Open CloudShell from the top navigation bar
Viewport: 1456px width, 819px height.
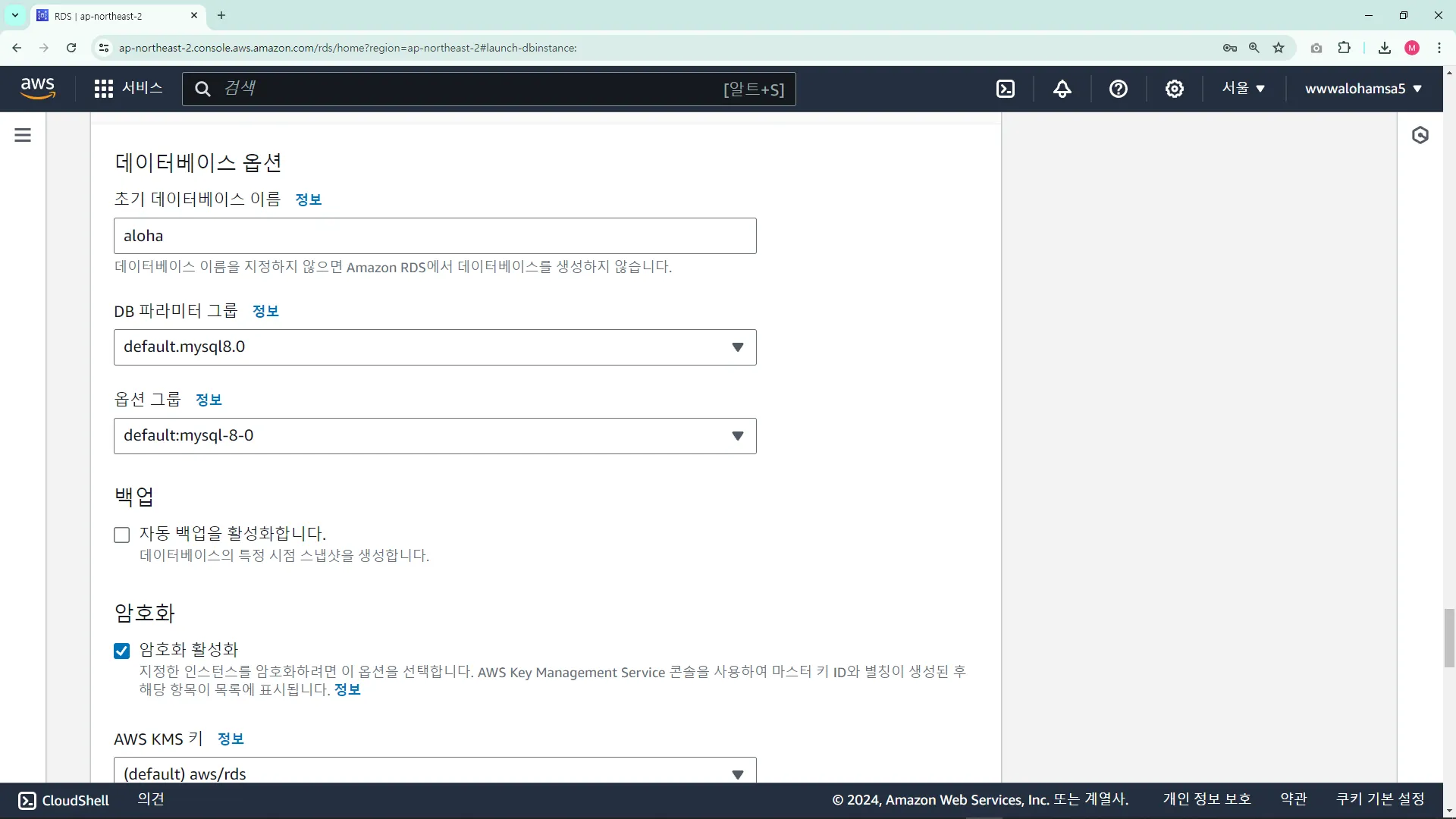[x=1006, y=89]
